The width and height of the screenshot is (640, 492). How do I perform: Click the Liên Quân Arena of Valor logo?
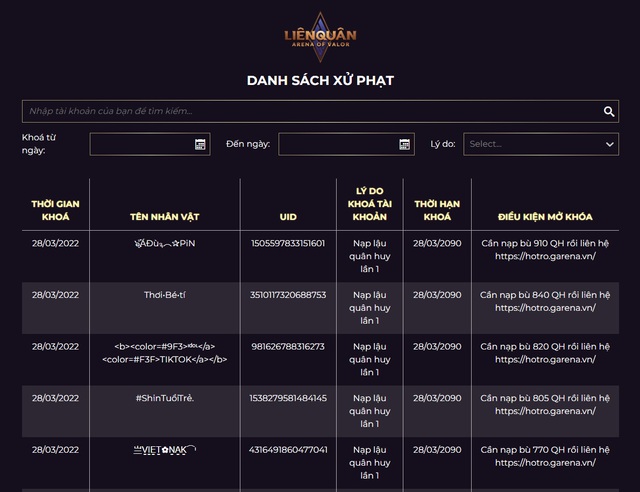[x=320, y=37]
